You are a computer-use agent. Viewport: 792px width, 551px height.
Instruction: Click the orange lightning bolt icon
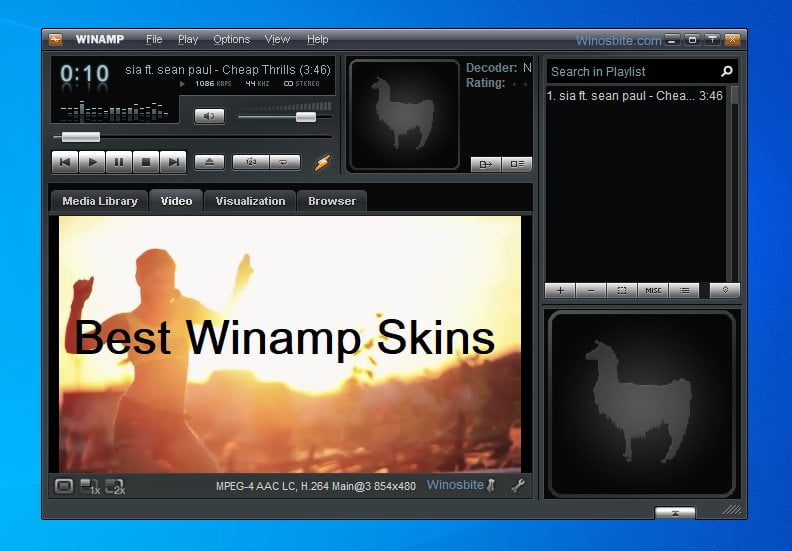(323, 162)
